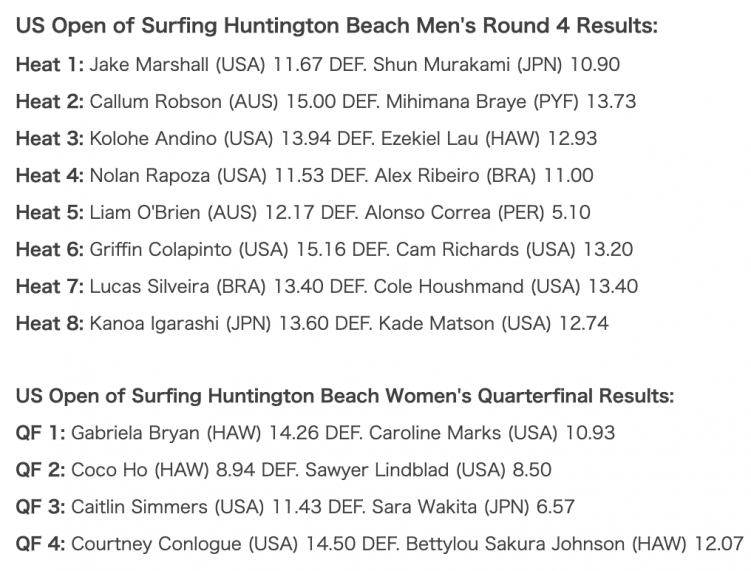Select the QF 1 label

pyautogui.click(x=41, y=433)
